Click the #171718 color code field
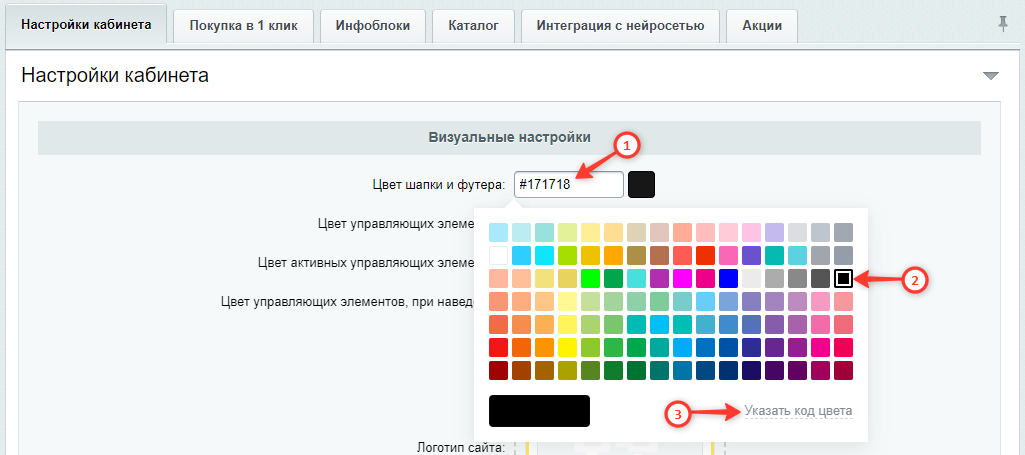 (x=569, y=185)
